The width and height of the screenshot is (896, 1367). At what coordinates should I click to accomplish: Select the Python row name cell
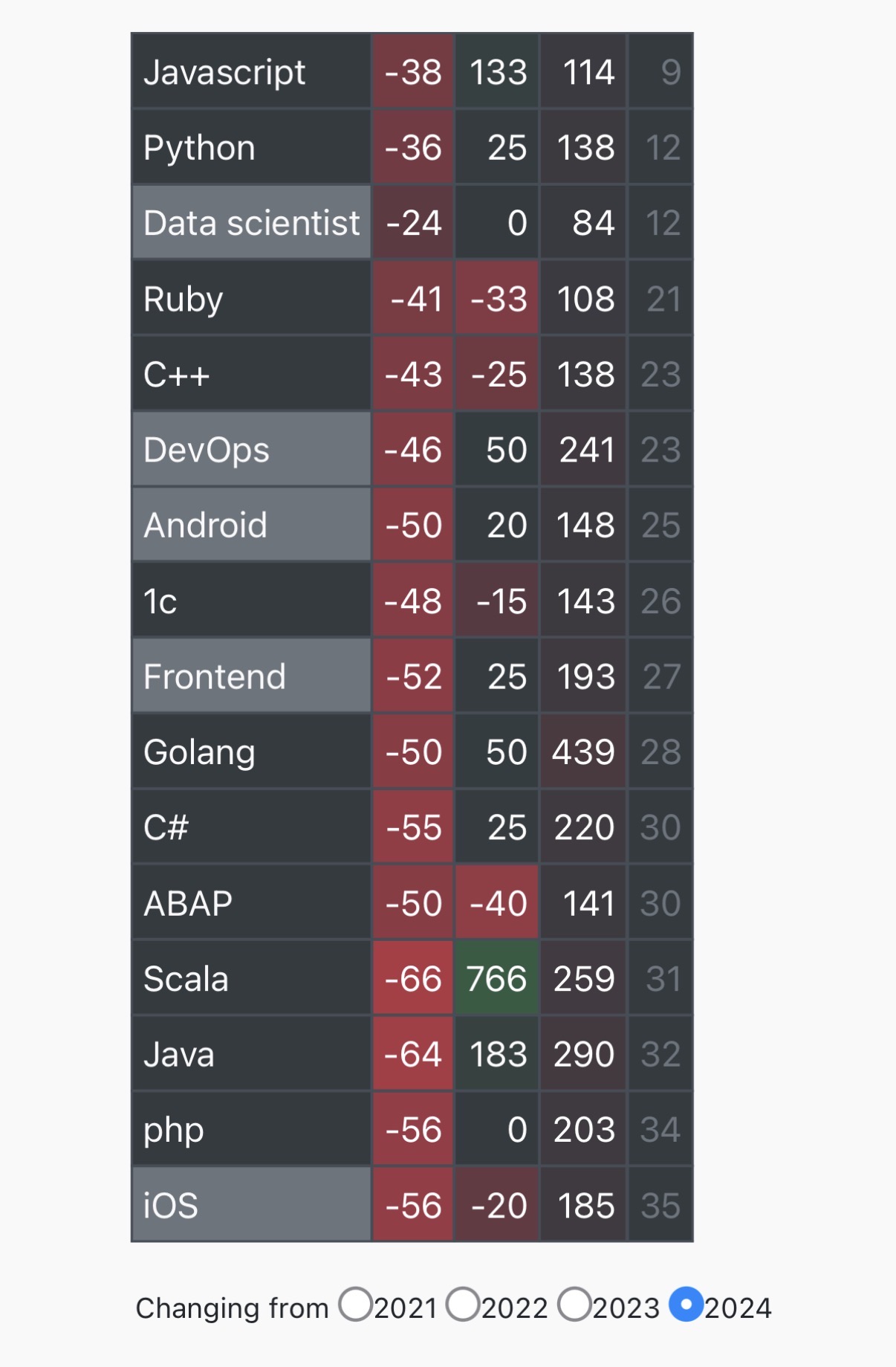(251, 147)
